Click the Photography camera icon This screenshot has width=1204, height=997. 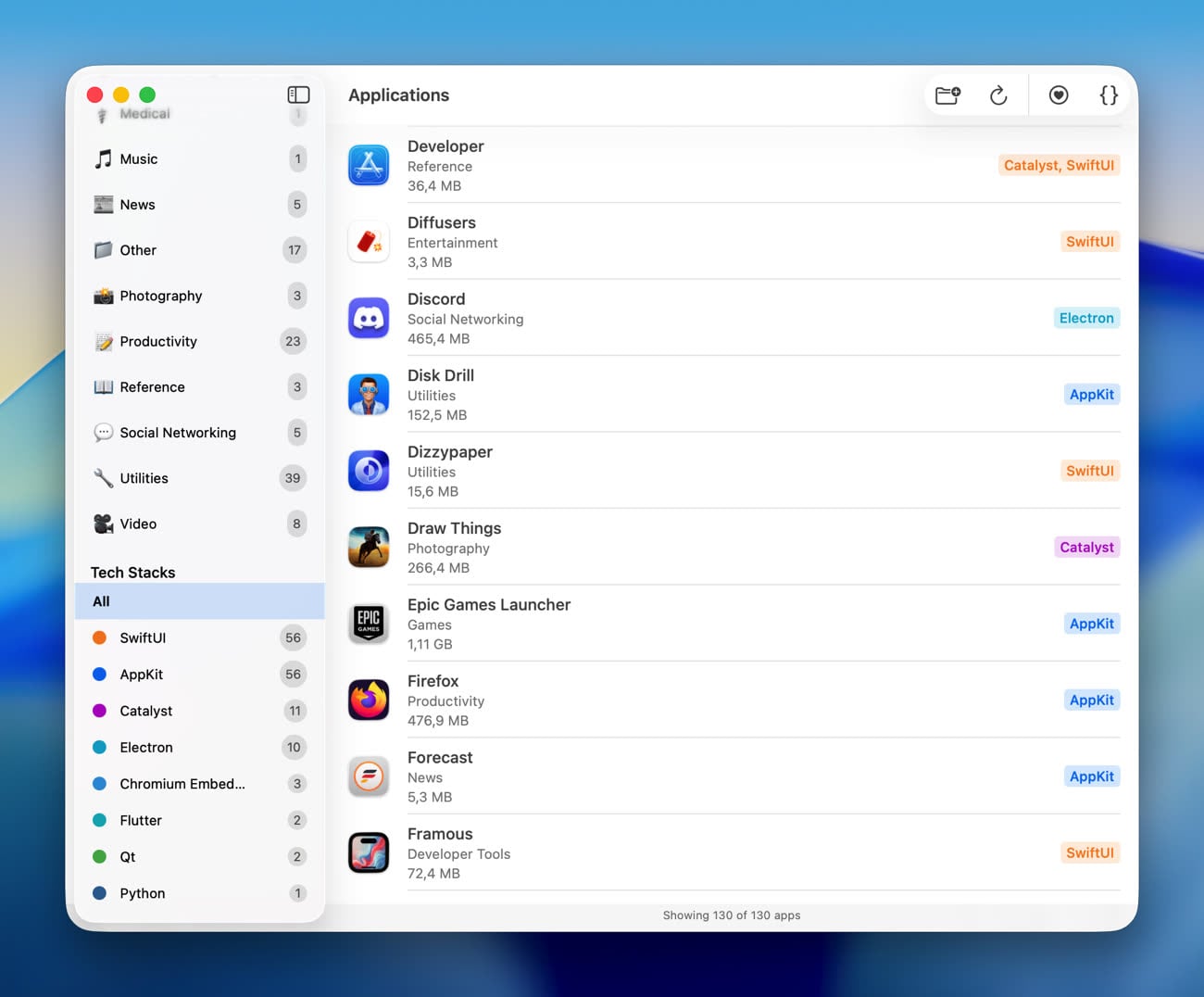click(x=102, y=296)
